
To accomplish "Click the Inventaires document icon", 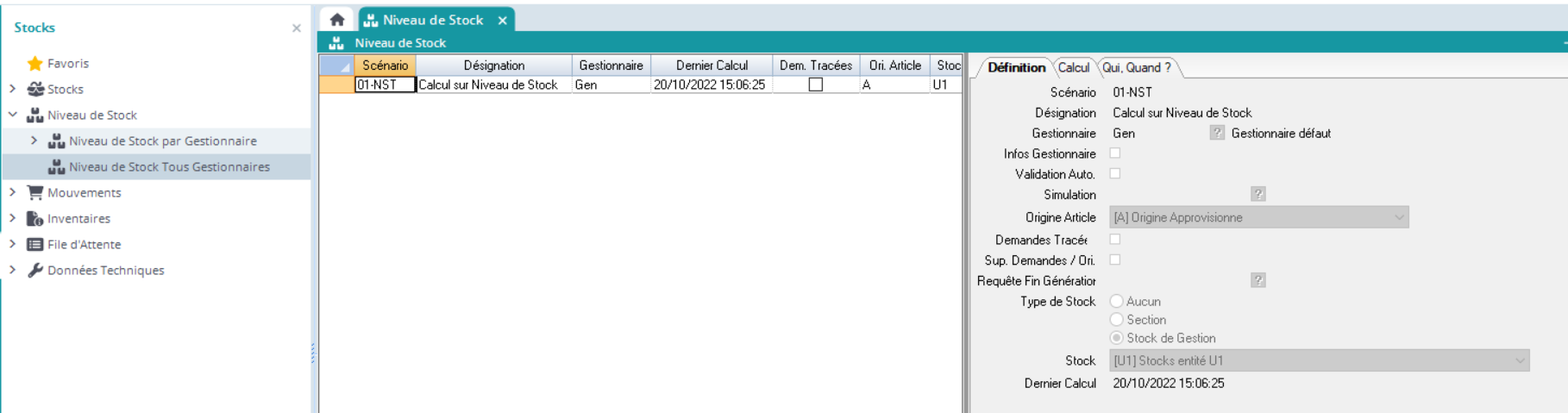I will 35,218.
